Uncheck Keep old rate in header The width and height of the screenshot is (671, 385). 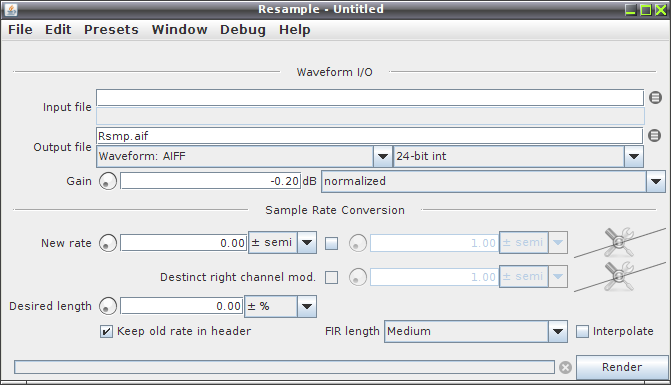(106, 332)
